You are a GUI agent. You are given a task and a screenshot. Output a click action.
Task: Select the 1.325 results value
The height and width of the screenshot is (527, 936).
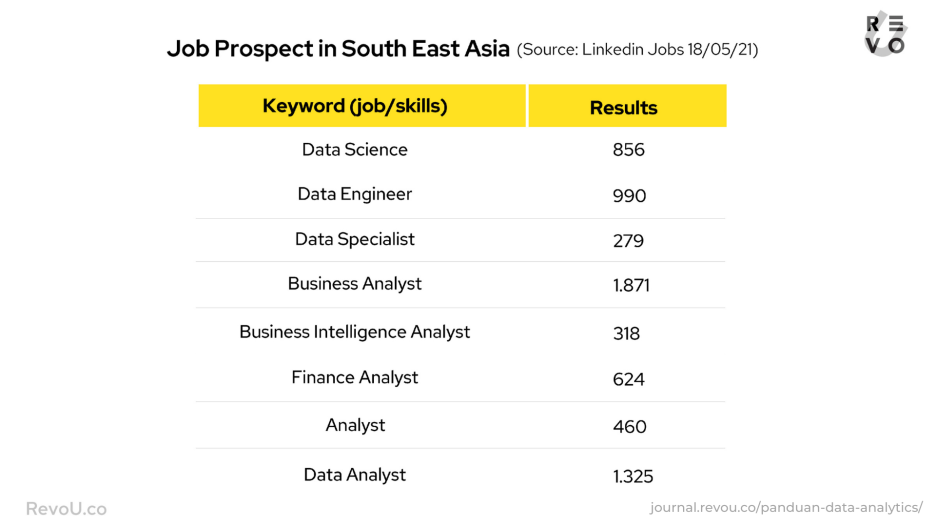tap(633, 477)
